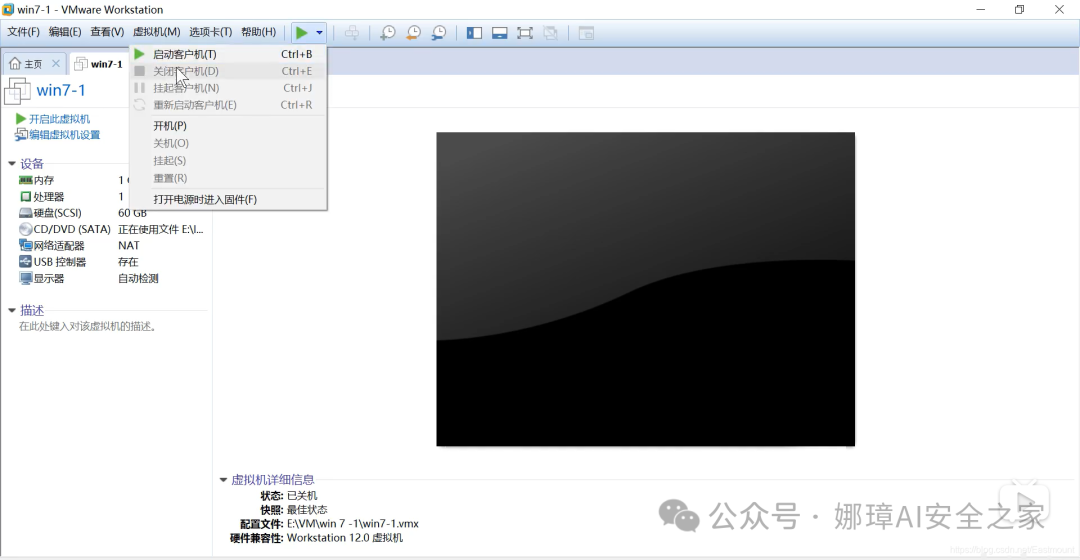Enter full screen mode icon
The width and height of the screenshot is (1080, 560).
525,32
